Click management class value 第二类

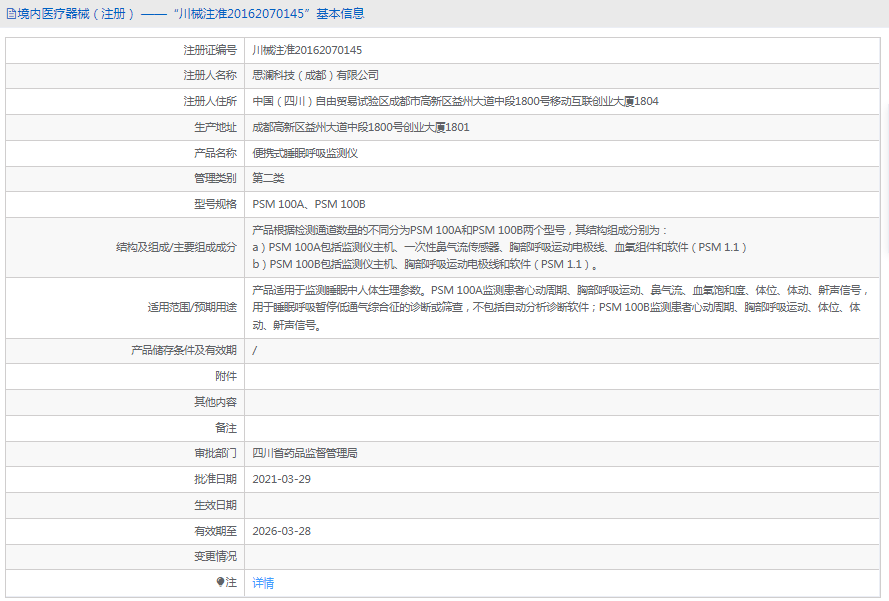coord(268,178)
